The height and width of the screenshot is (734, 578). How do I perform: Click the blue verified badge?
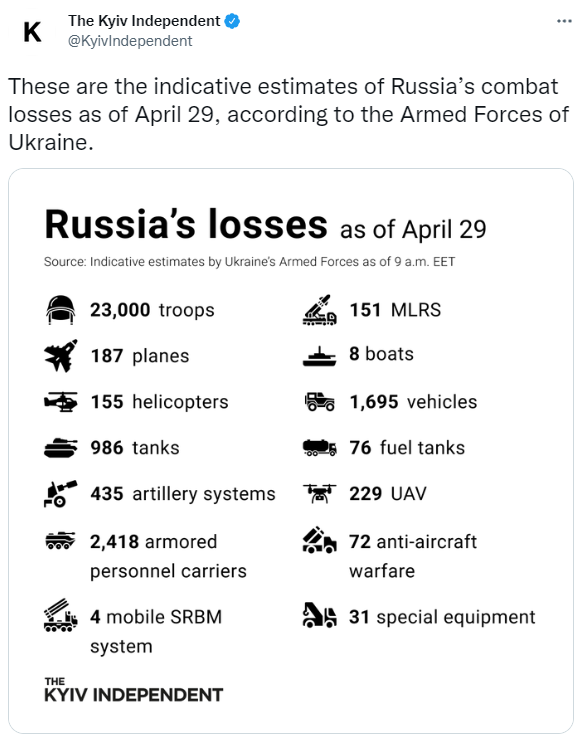232,21
